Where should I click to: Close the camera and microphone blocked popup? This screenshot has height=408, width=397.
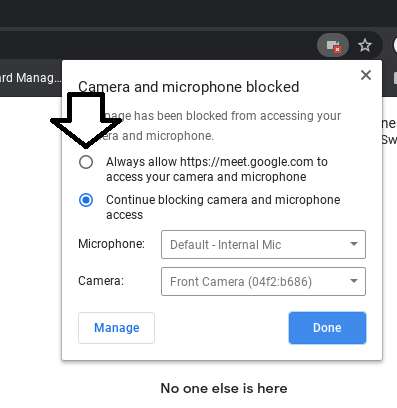tap(366, 75)
